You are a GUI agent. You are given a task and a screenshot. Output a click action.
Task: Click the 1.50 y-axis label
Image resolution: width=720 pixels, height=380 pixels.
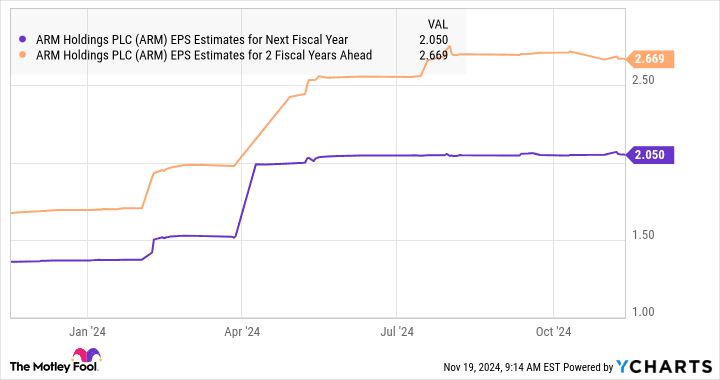tap(643, 235)
